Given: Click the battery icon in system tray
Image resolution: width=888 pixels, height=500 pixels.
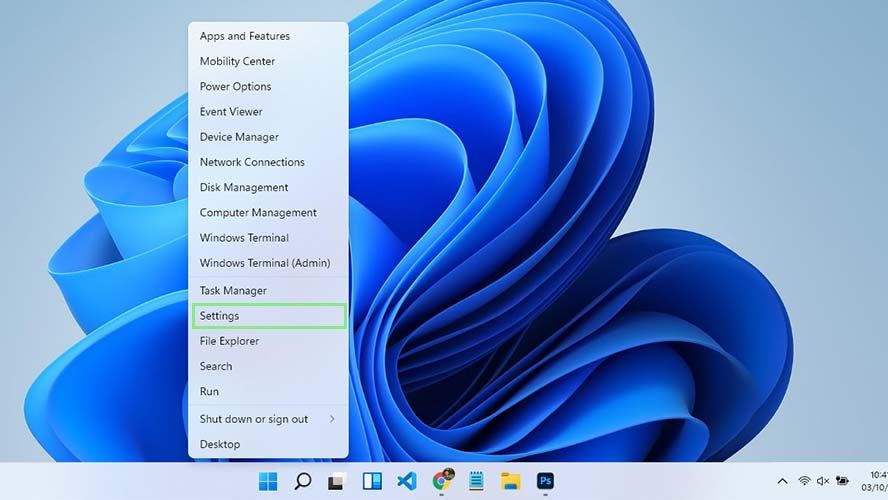Looking at the screenshot, I should (x=843, y=481).
